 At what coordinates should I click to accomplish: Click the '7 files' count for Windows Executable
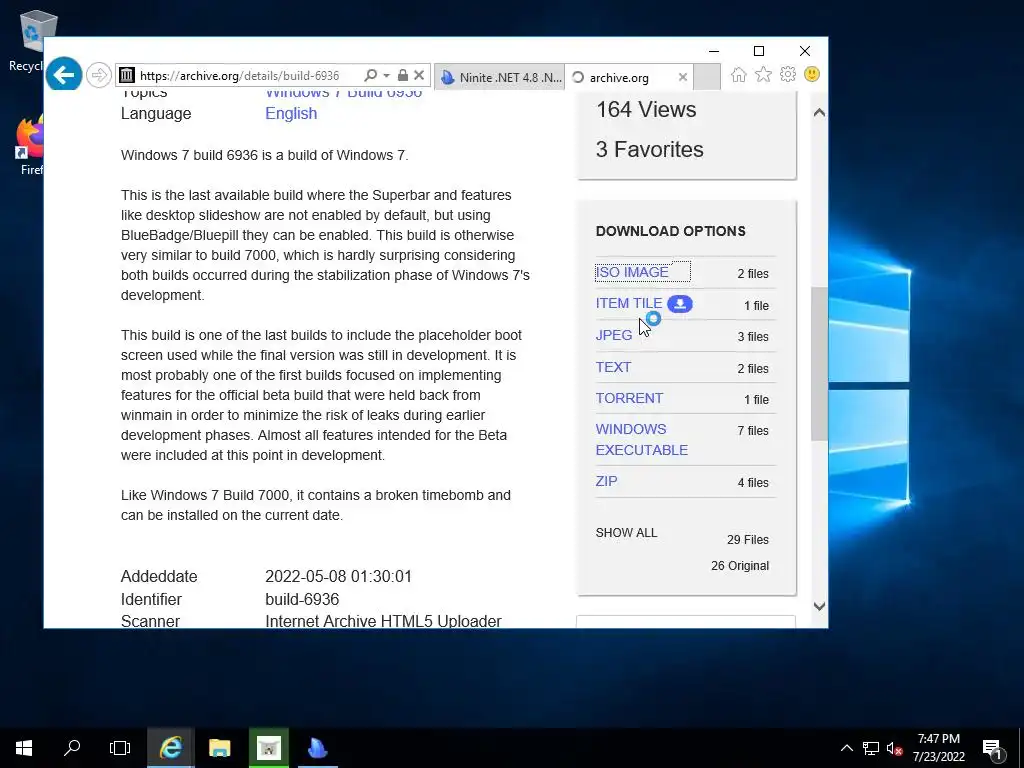(753, 430)
